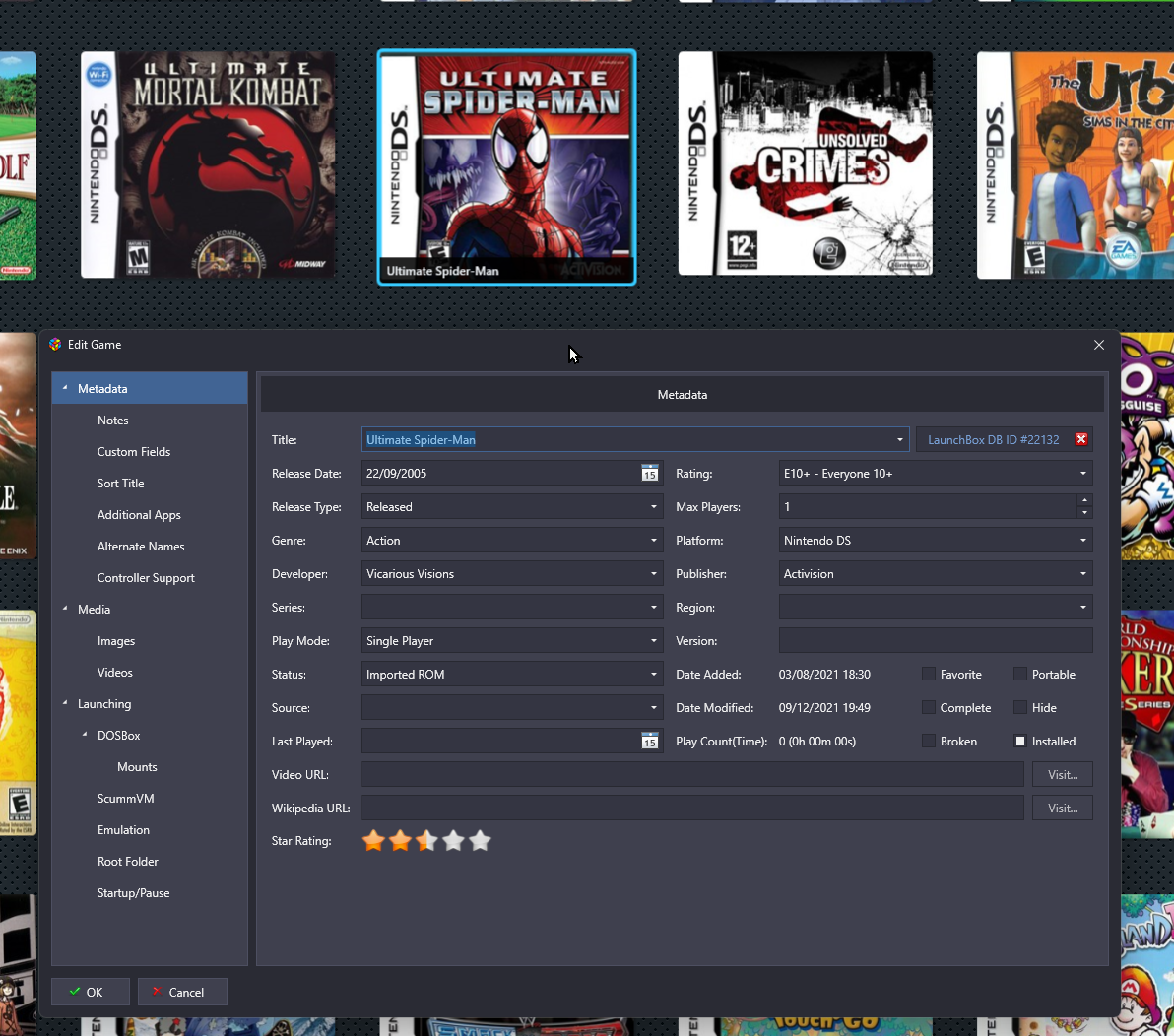Click the LaunchBox logo in Edit Game title bar

(54, 345)
